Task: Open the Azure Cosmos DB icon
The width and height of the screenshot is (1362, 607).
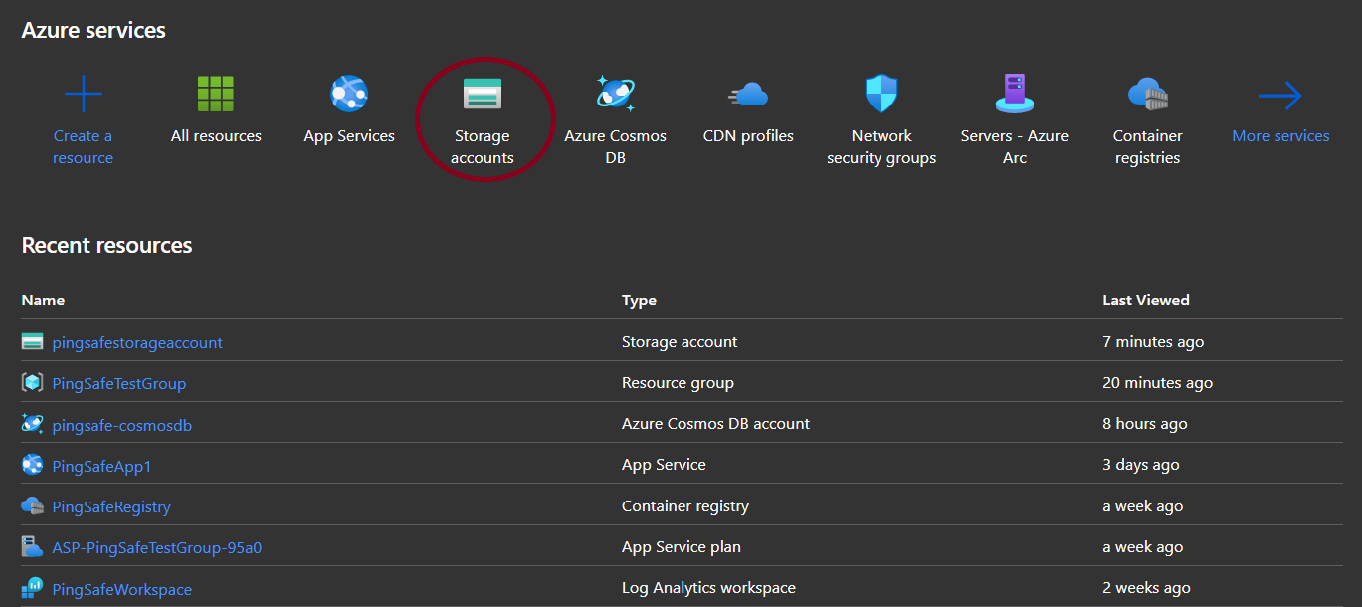Action: 615,93
